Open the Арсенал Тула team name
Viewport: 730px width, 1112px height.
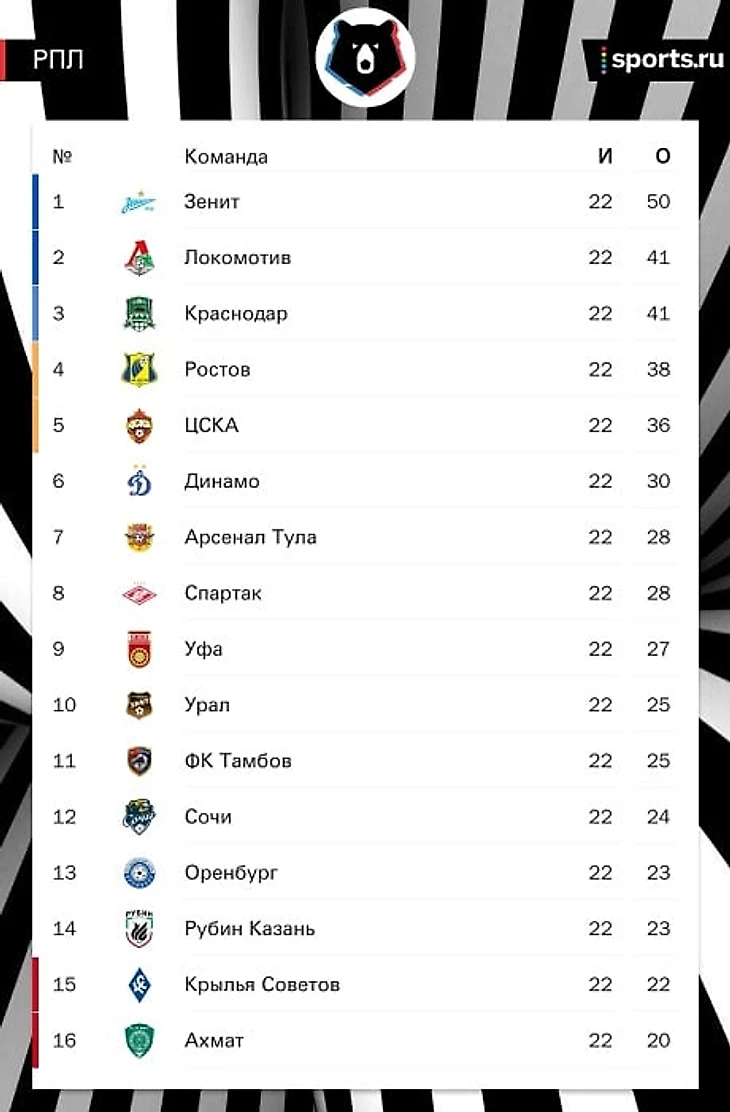click(250, 537)
